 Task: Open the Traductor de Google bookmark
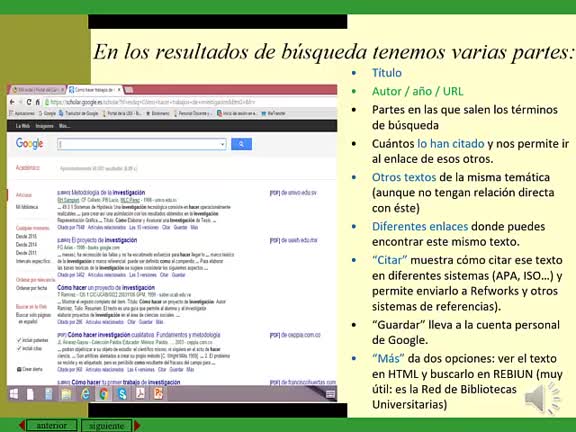tap(78, 114)
